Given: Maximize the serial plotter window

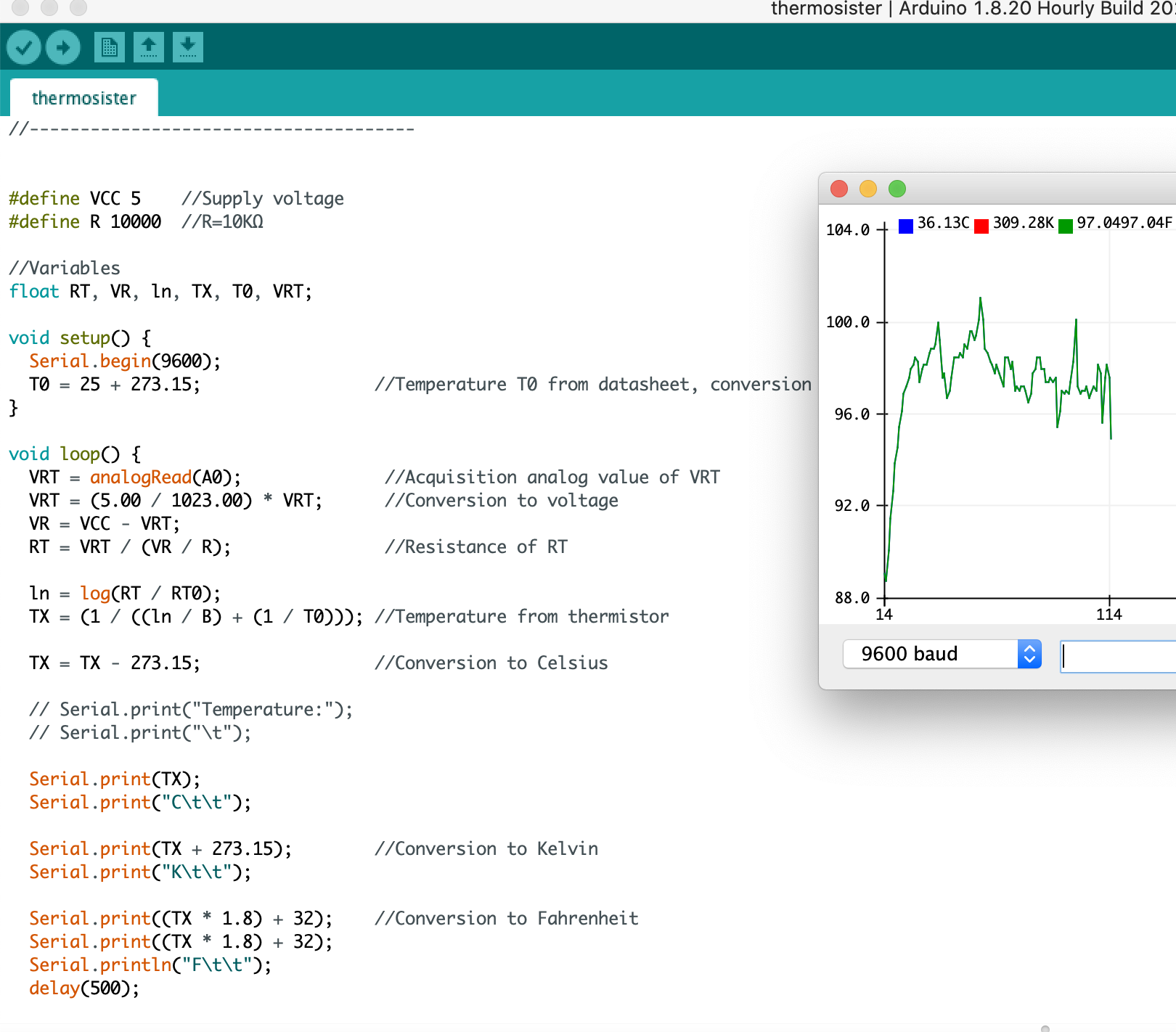Looking at the screenshot, I should click(x=897, y=189).
